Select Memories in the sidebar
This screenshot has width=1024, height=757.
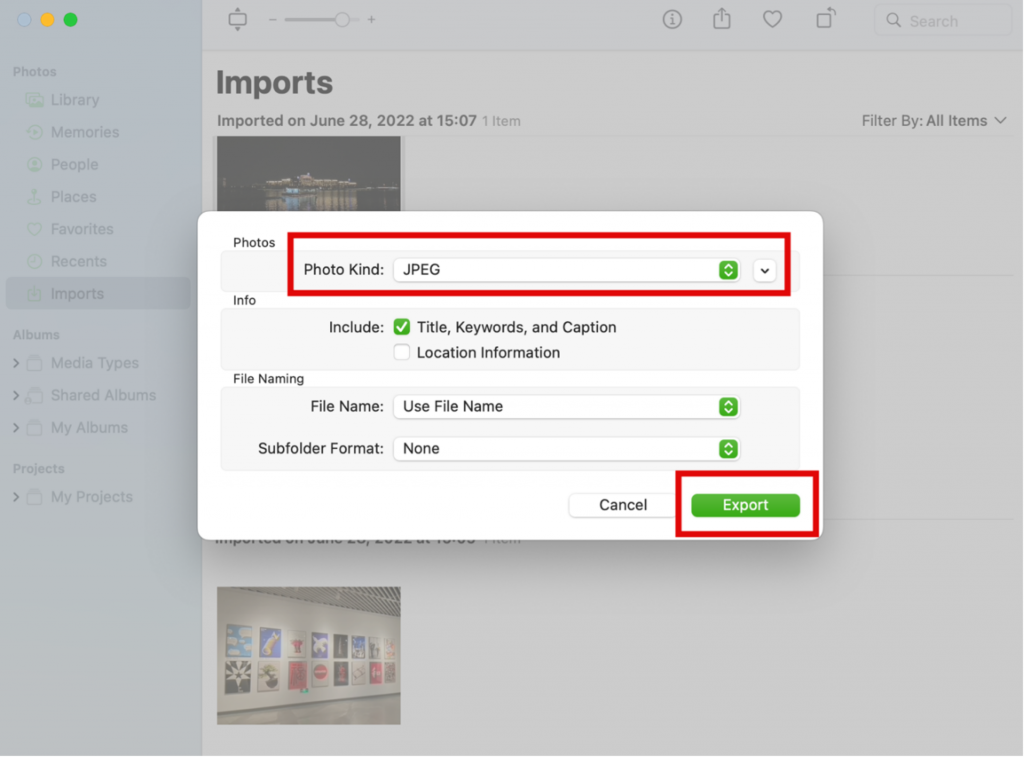point(84,132)
